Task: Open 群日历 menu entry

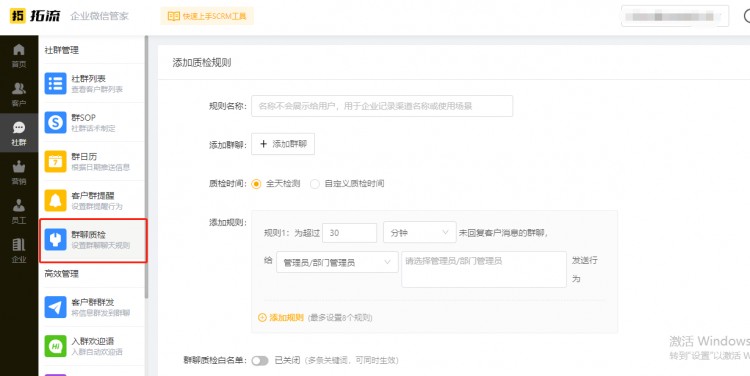Action: click(91, 162)
